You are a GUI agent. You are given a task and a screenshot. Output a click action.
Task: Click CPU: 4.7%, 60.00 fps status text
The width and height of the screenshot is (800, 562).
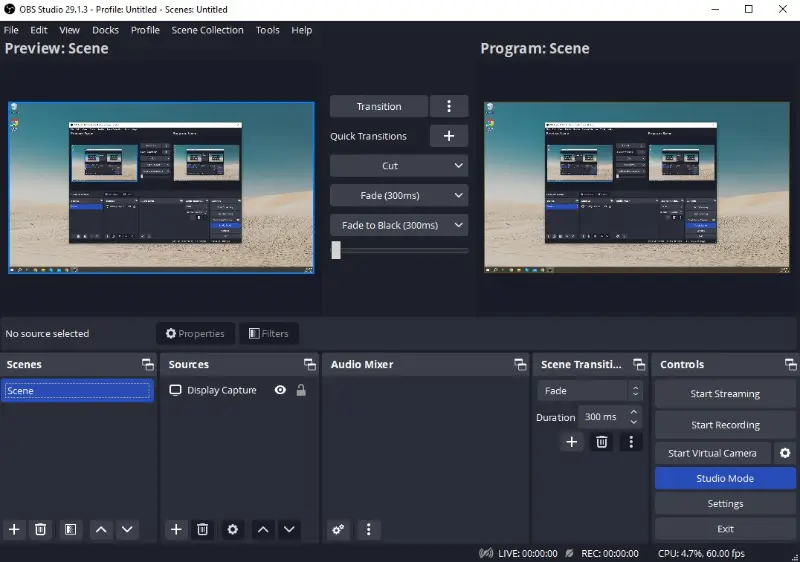[x=701, y=553]
